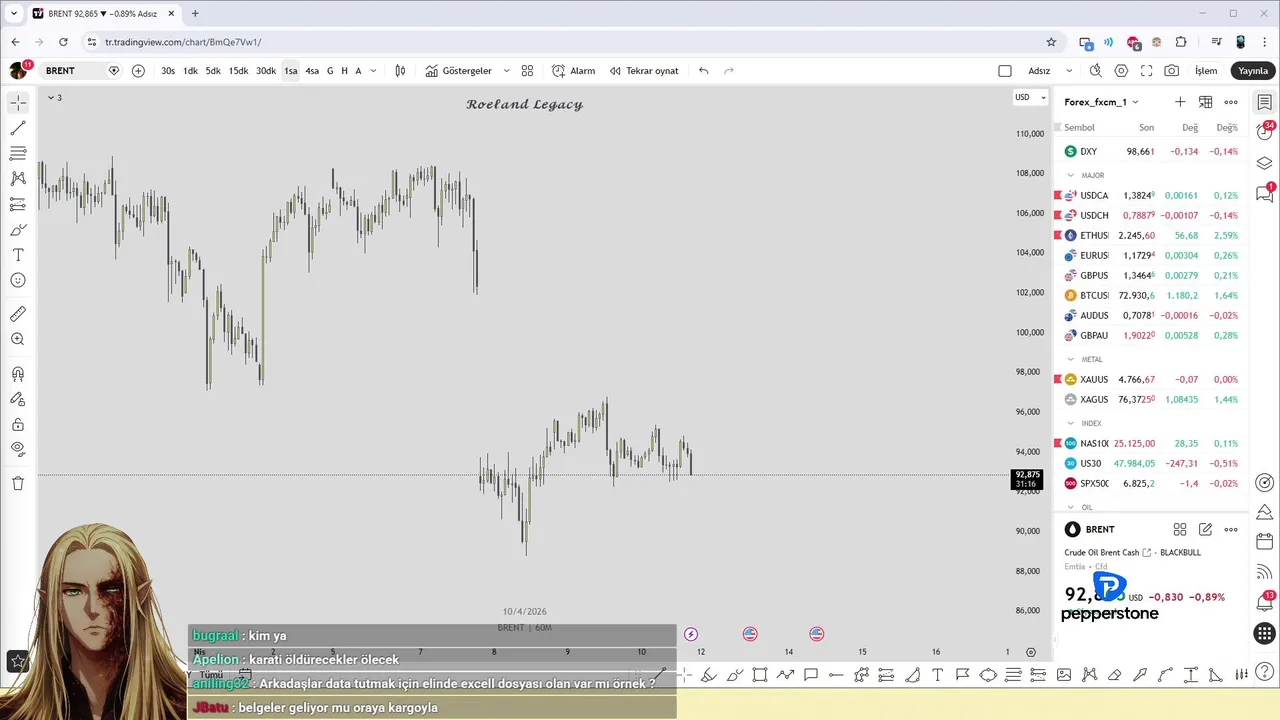Open quick search lightning icon

[x=1096, y=71]
